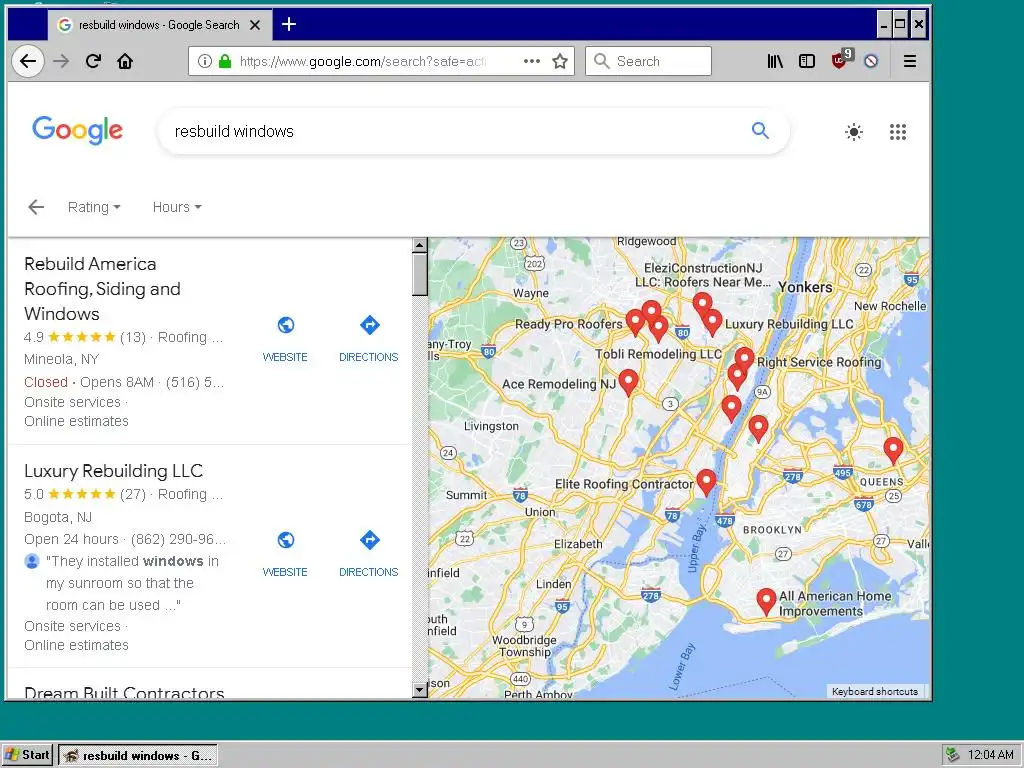Viewport: 1024px width, 768px height.
Task: Open a new tab with the plus icon
Action: click(289, 25)
